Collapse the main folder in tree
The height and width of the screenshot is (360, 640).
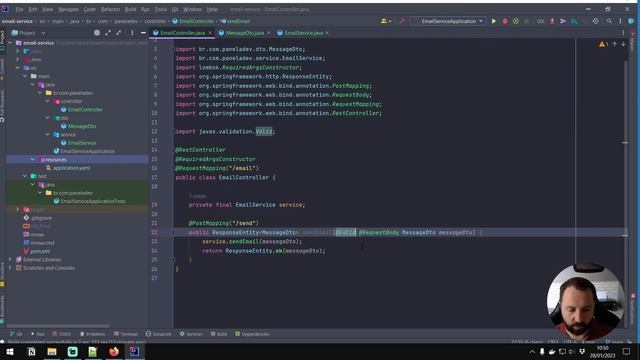(25, 76)
